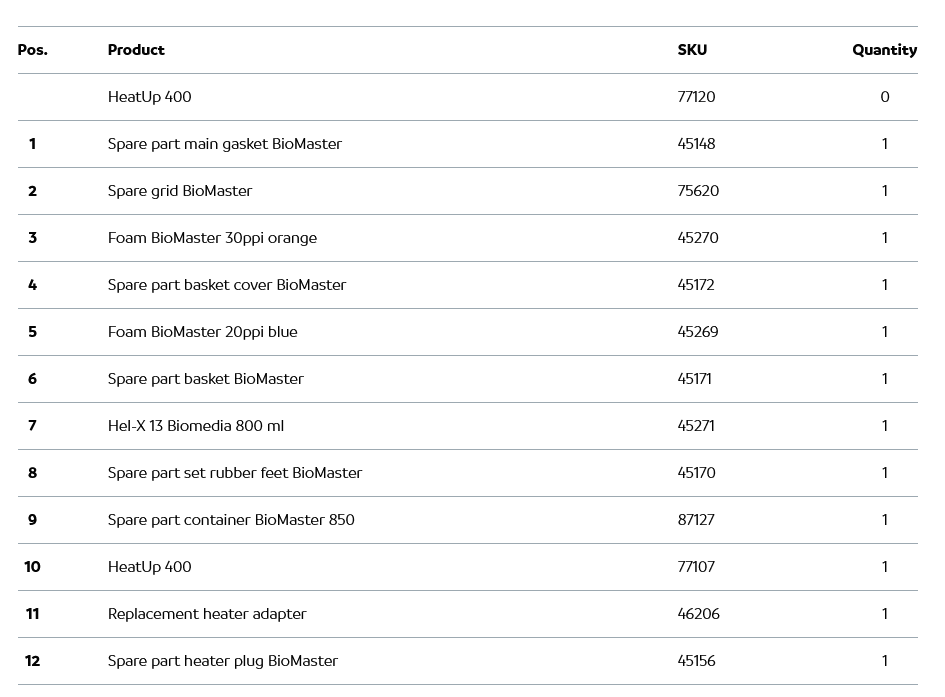The height and width of the screenshot is (697, 945).
Task: Select Foam BioMaster 20ppi blue
Action: coord(203,332)
